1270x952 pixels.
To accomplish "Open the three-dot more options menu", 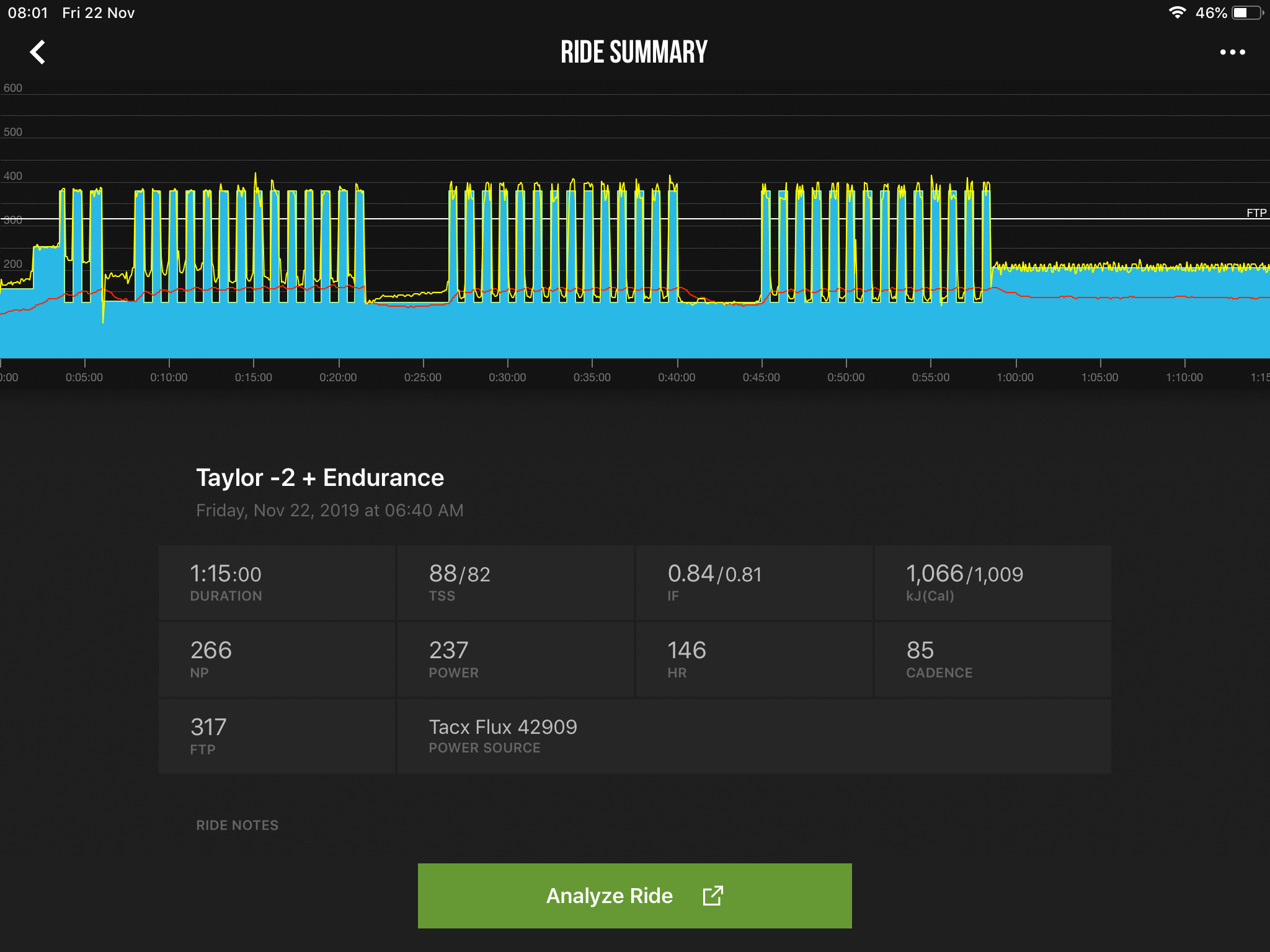I will point(1232,52).
